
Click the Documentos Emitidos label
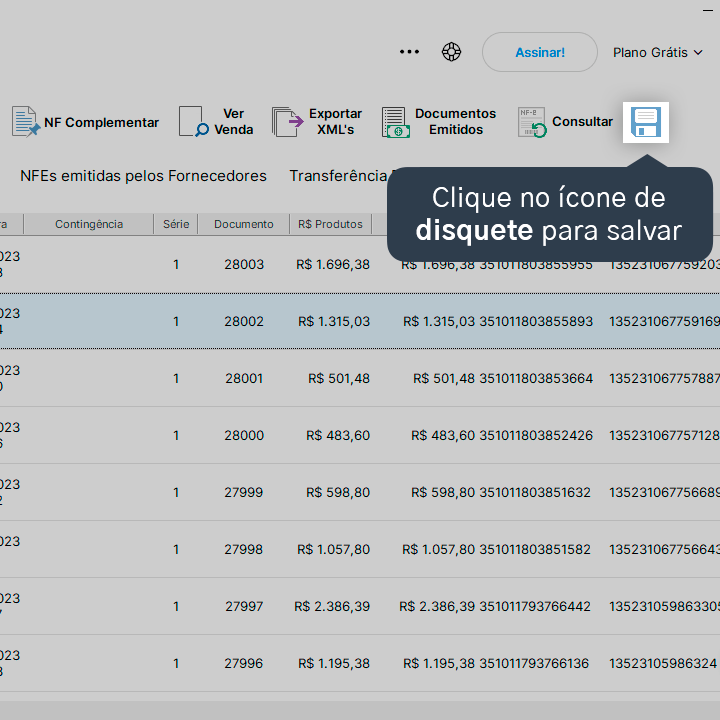tap(456, 122)
